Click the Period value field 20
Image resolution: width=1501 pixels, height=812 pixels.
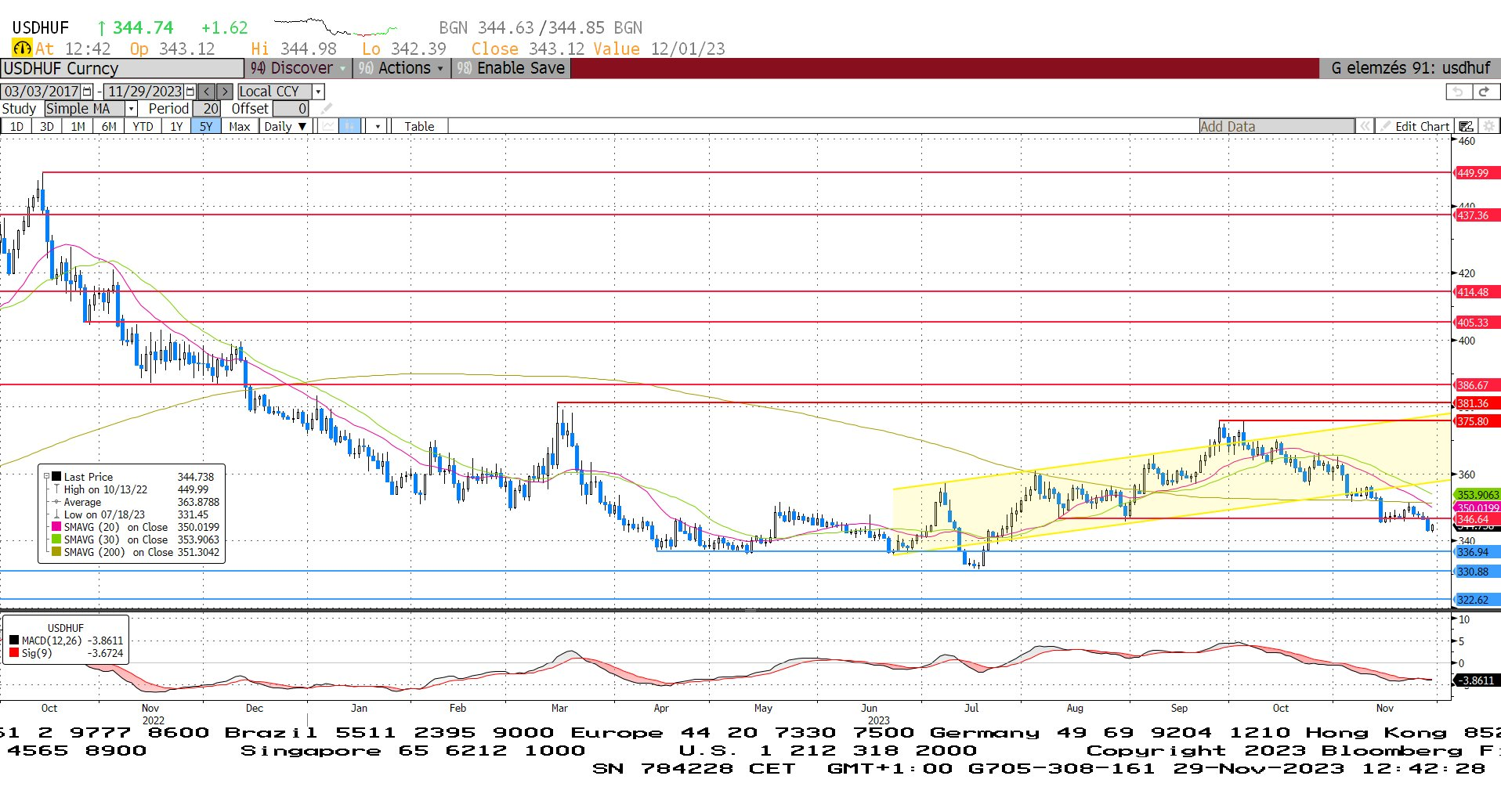[207, 109]
